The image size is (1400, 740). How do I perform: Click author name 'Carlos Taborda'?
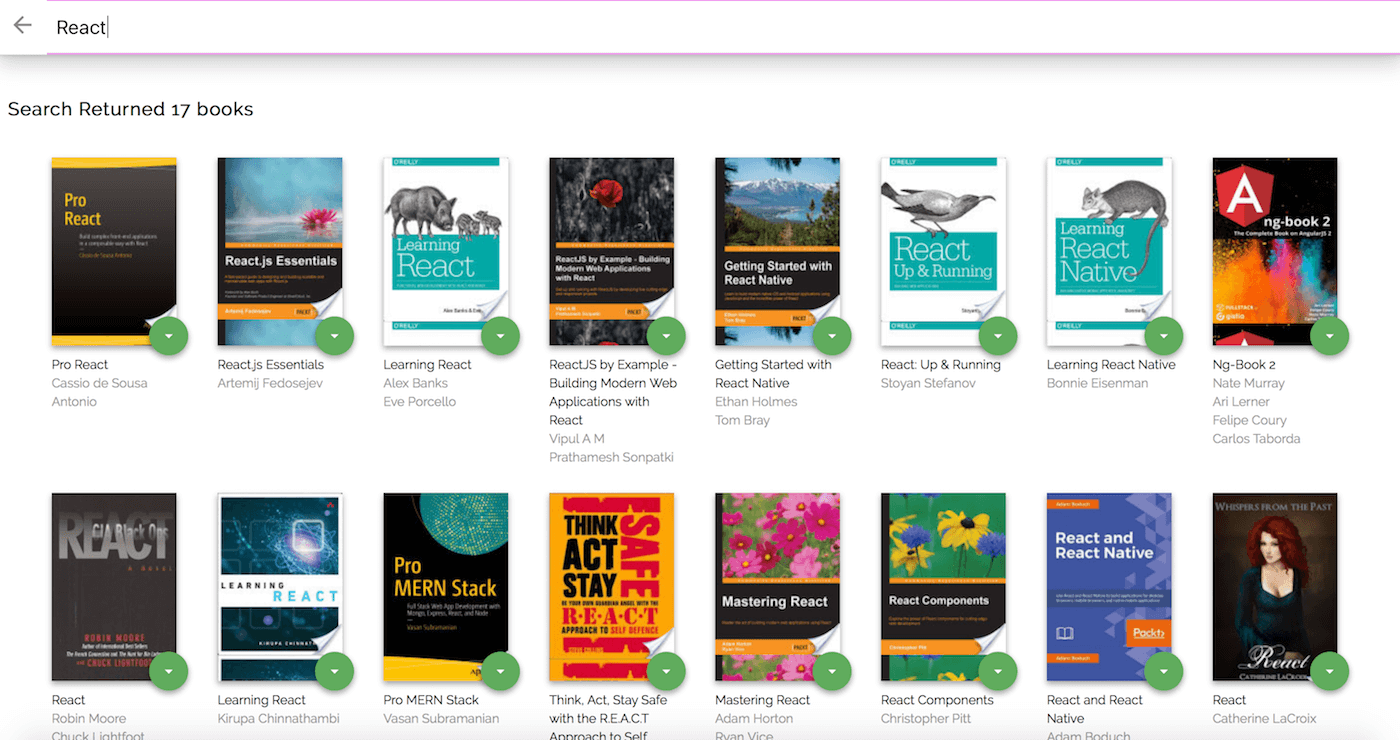pyautogui.click(x=1257, y=439)
